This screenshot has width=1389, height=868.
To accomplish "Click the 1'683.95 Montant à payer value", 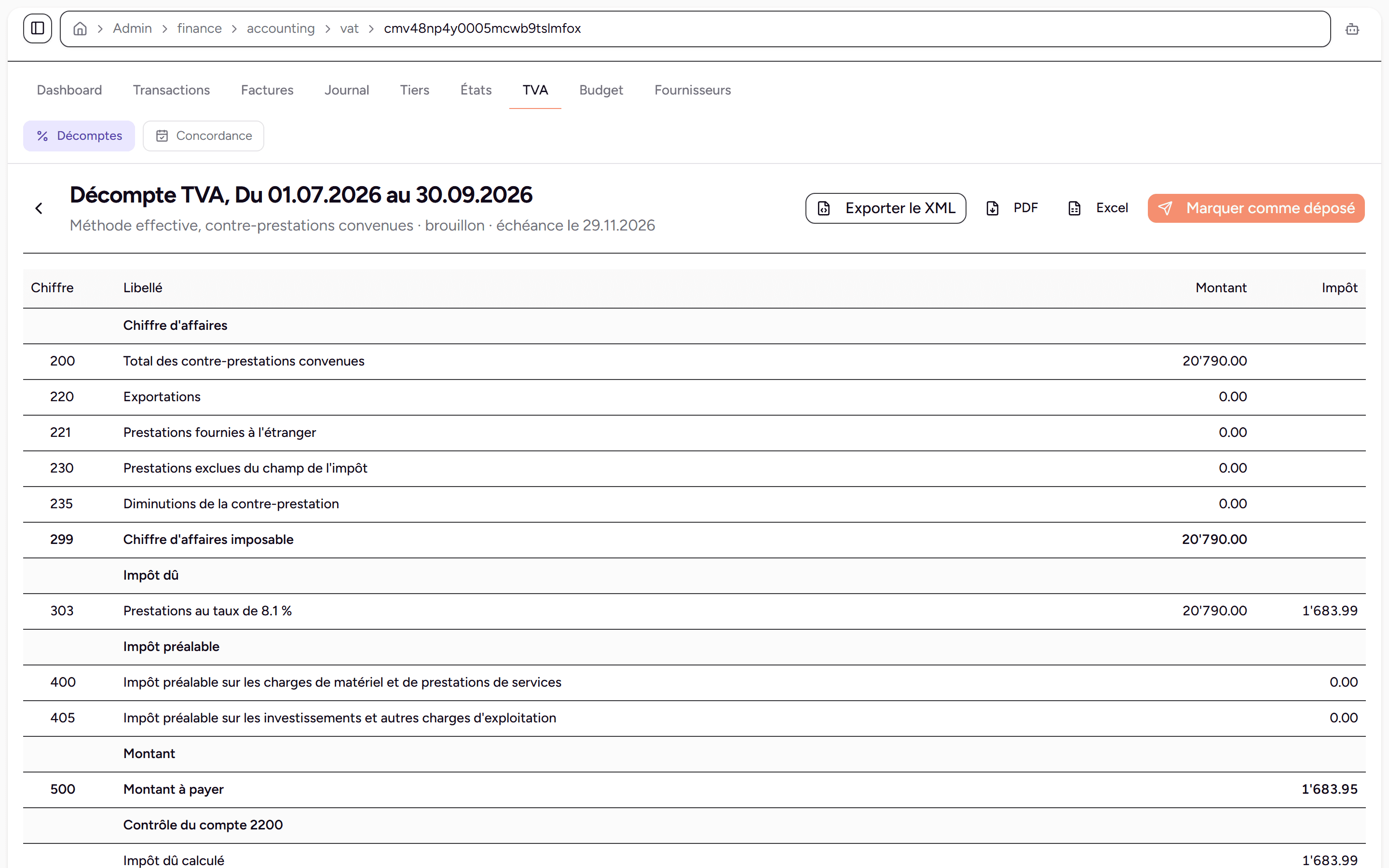I will coord(1329,789).
